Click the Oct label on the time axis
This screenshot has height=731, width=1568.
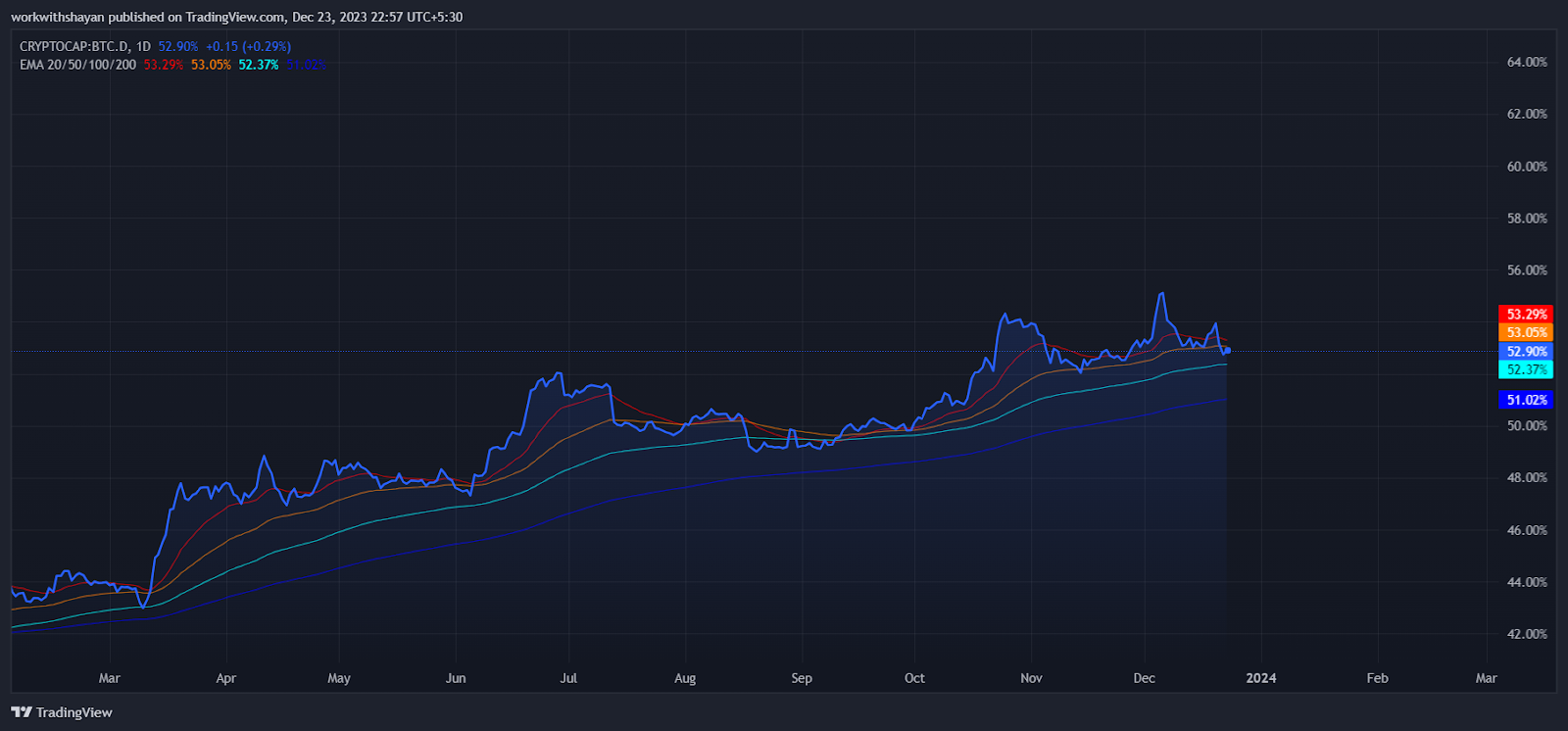914,678
